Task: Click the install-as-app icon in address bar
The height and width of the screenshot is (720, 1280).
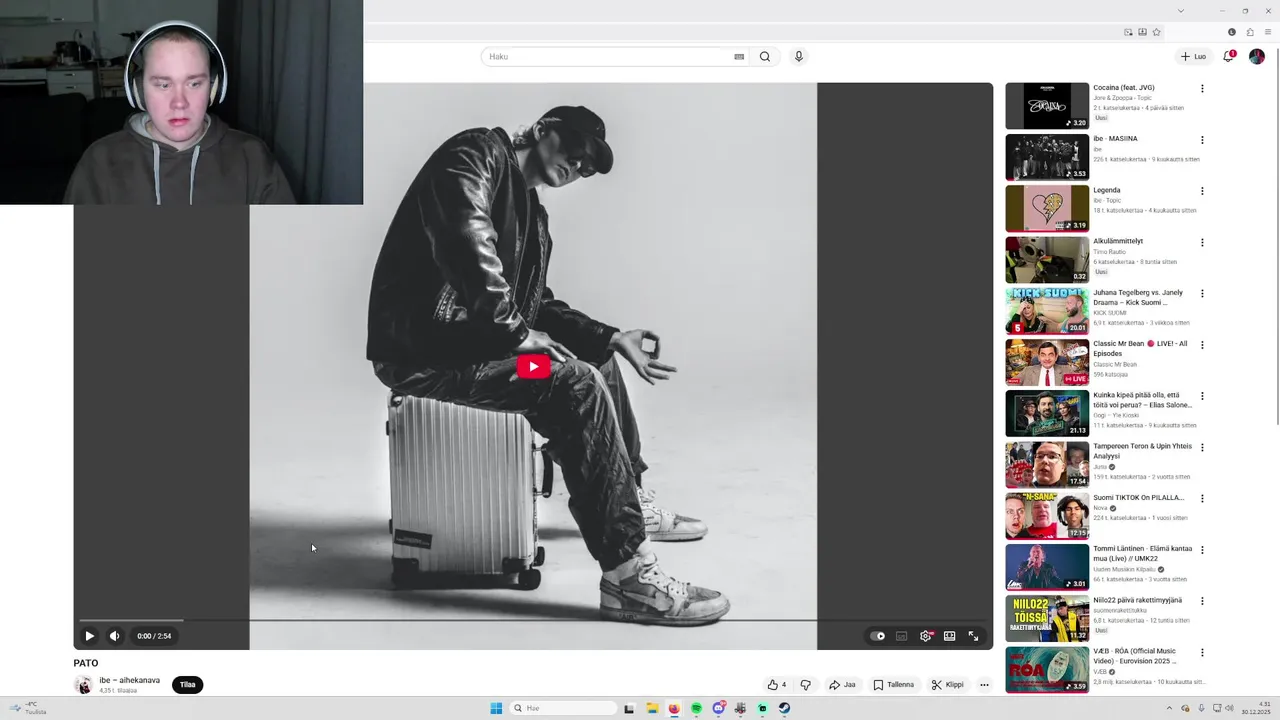Action: (x=1143, y=32)
